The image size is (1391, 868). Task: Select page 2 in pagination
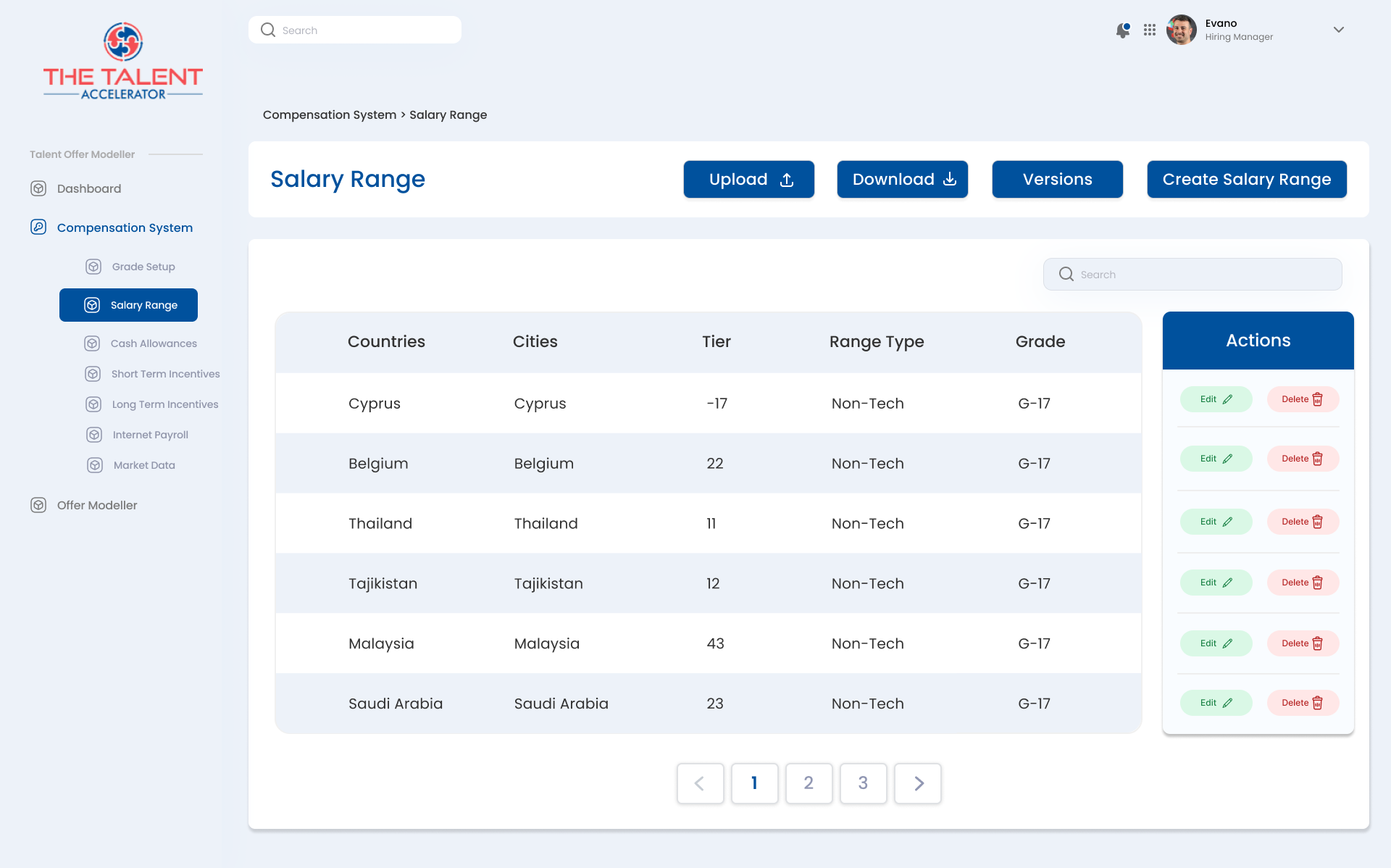click(x=809, y=783)
